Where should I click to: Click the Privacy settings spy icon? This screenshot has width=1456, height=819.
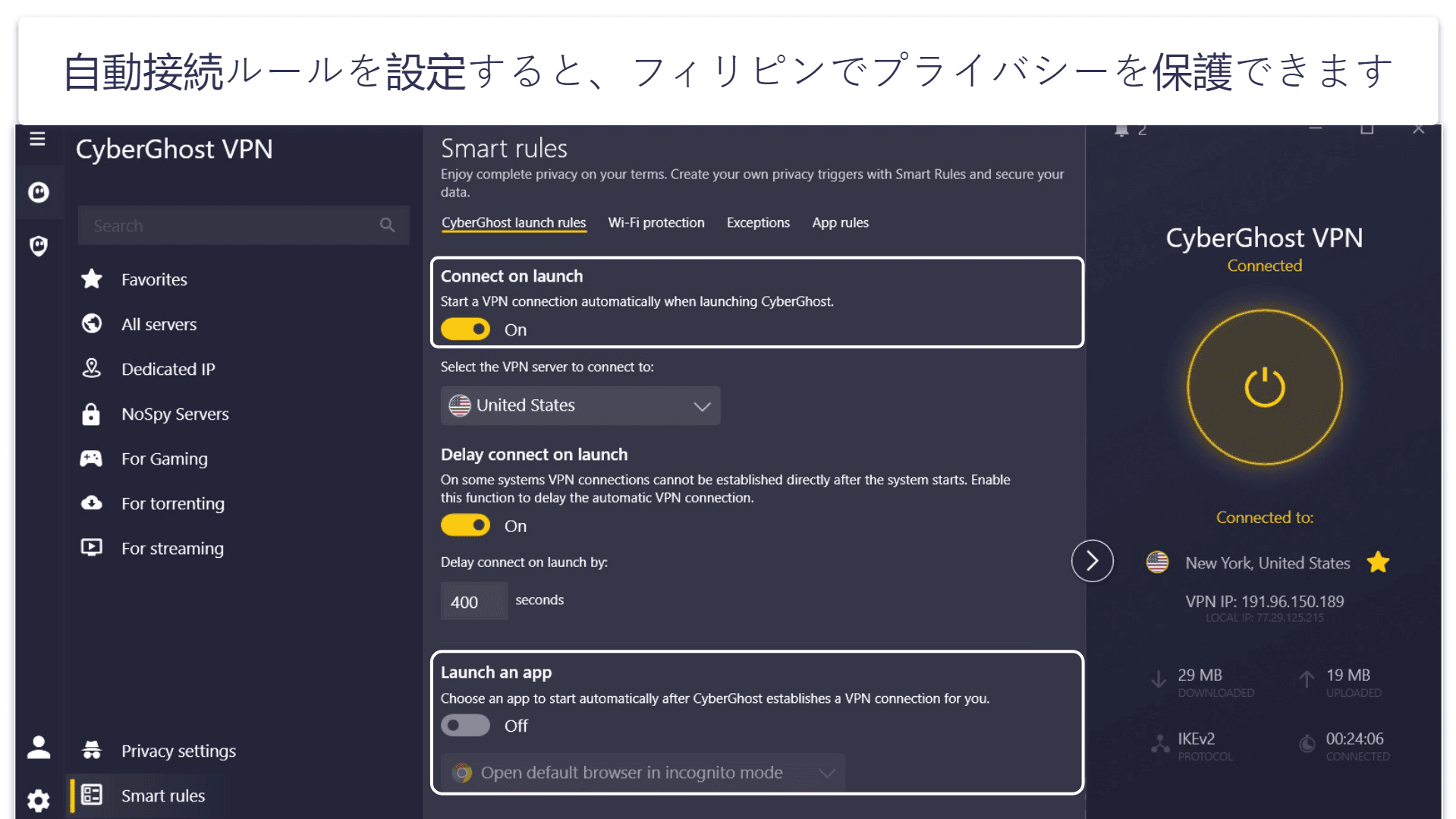[92, 751]
